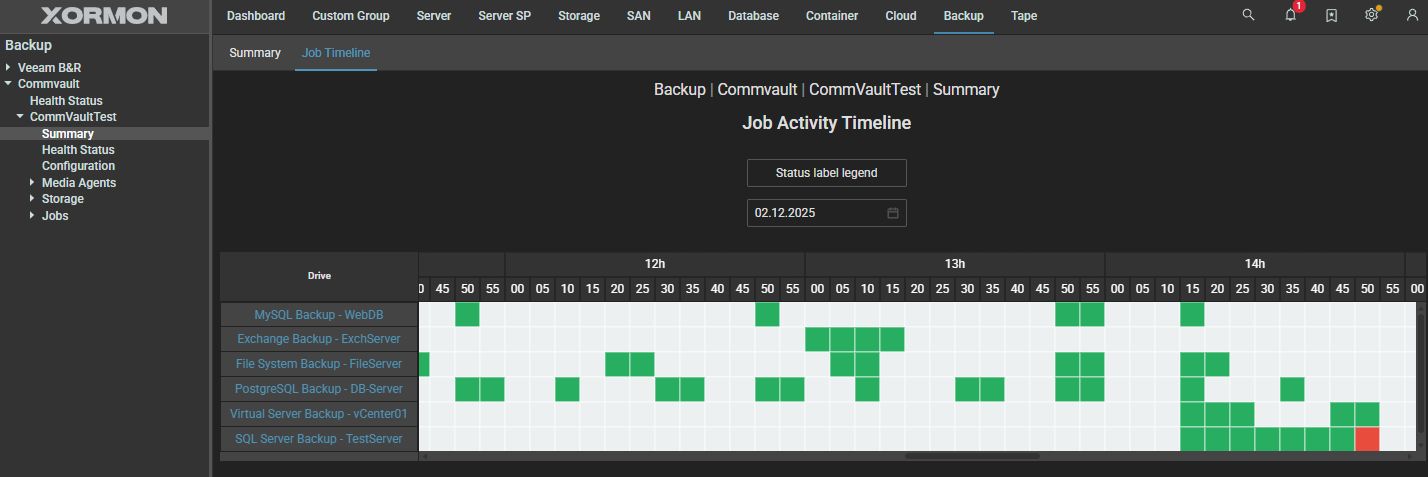Open the settings gear icon
1428x477 pixels.
1372,15
